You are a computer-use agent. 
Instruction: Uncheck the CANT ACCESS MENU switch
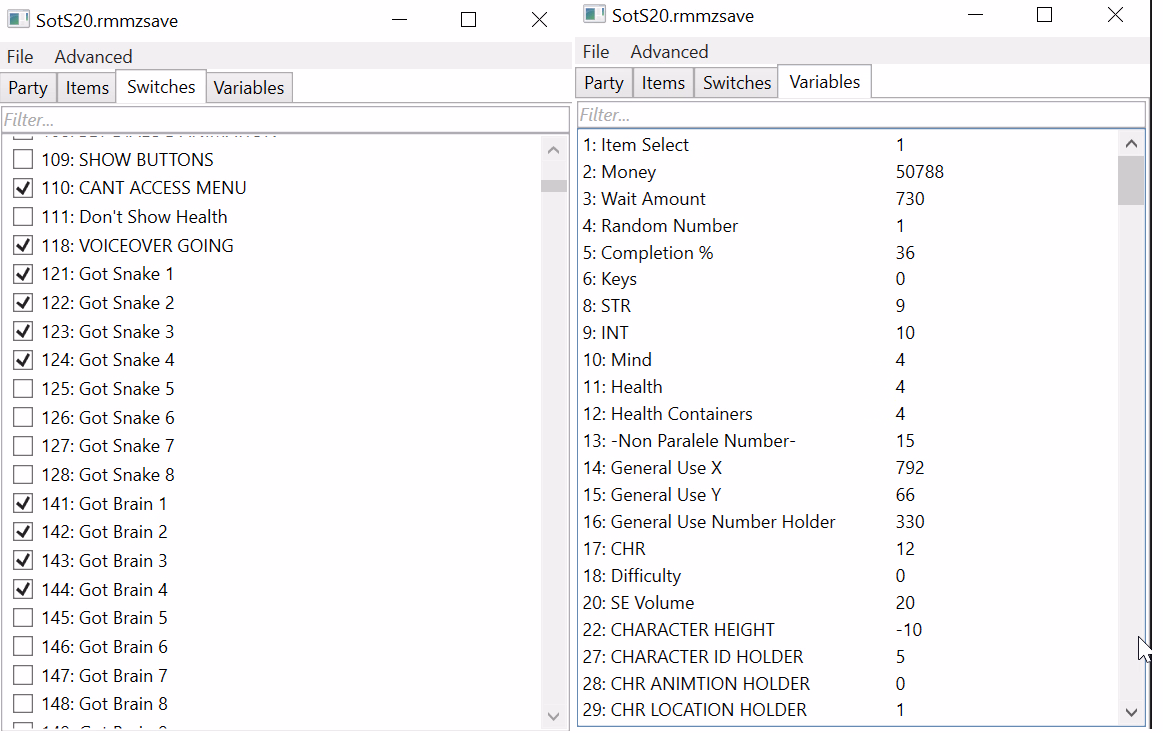click(x=23, y=188)
